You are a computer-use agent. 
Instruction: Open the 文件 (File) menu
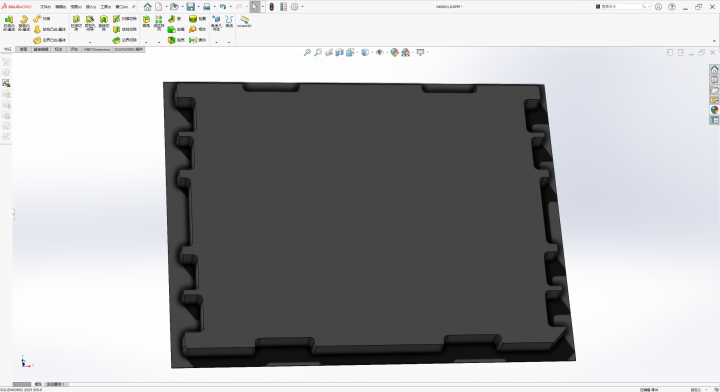(45, 7)
